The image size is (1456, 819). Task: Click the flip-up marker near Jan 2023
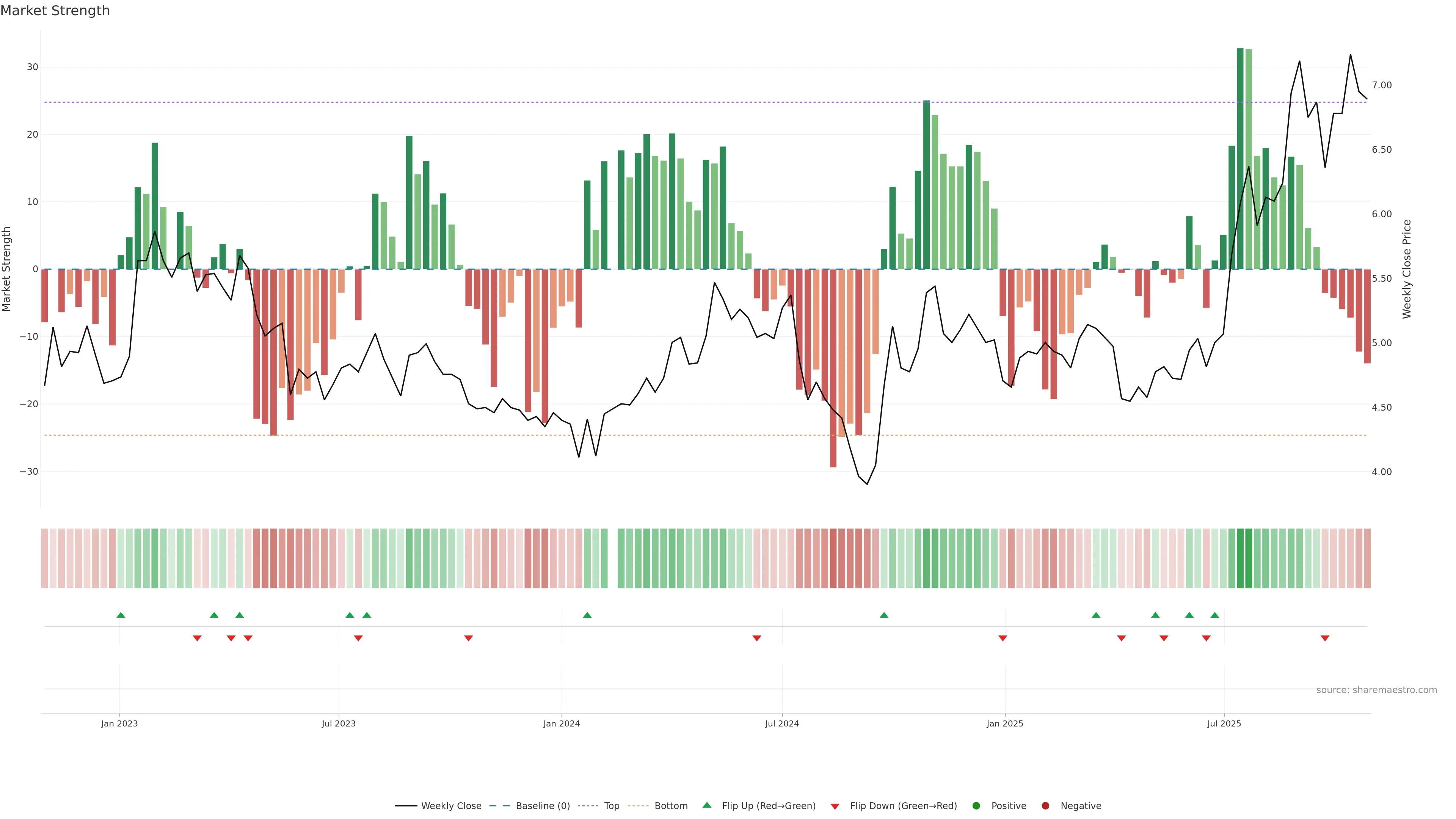(121, 615)
